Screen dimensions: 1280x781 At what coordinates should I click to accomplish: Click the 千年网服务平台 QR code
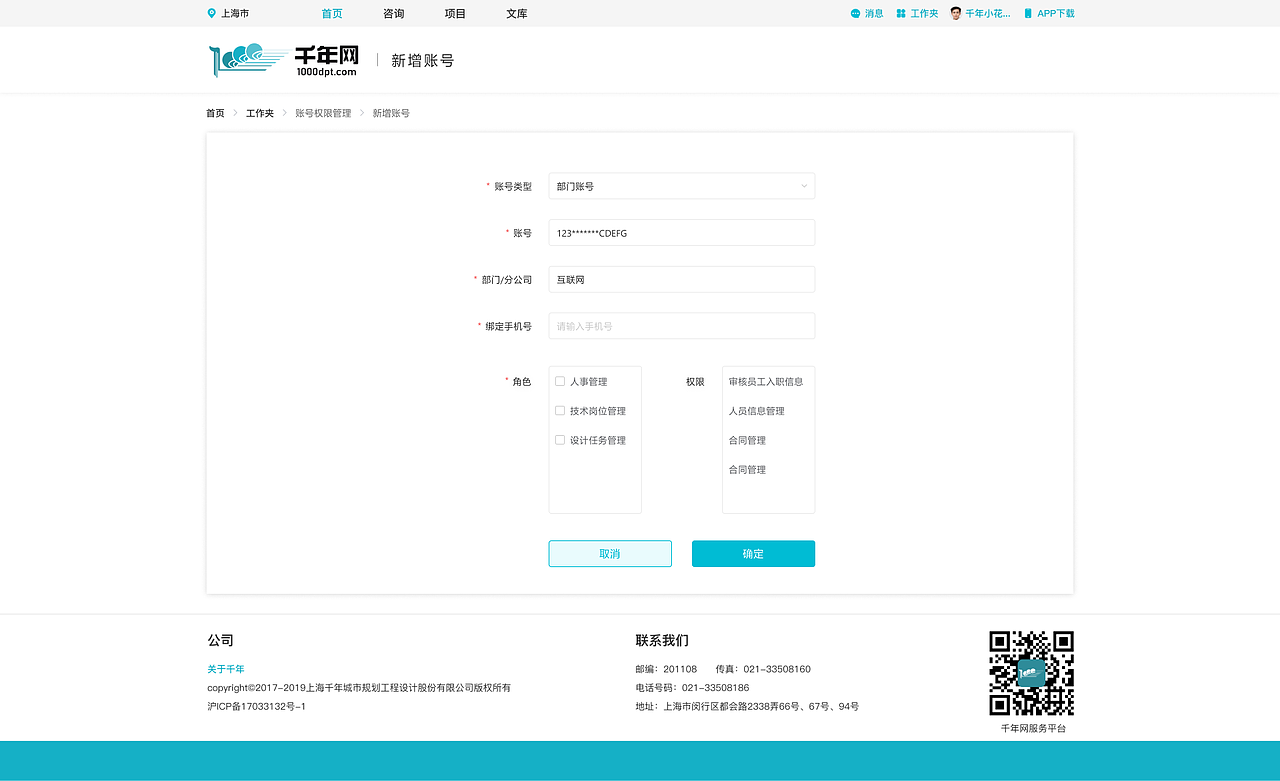[x=1032, y=673]
